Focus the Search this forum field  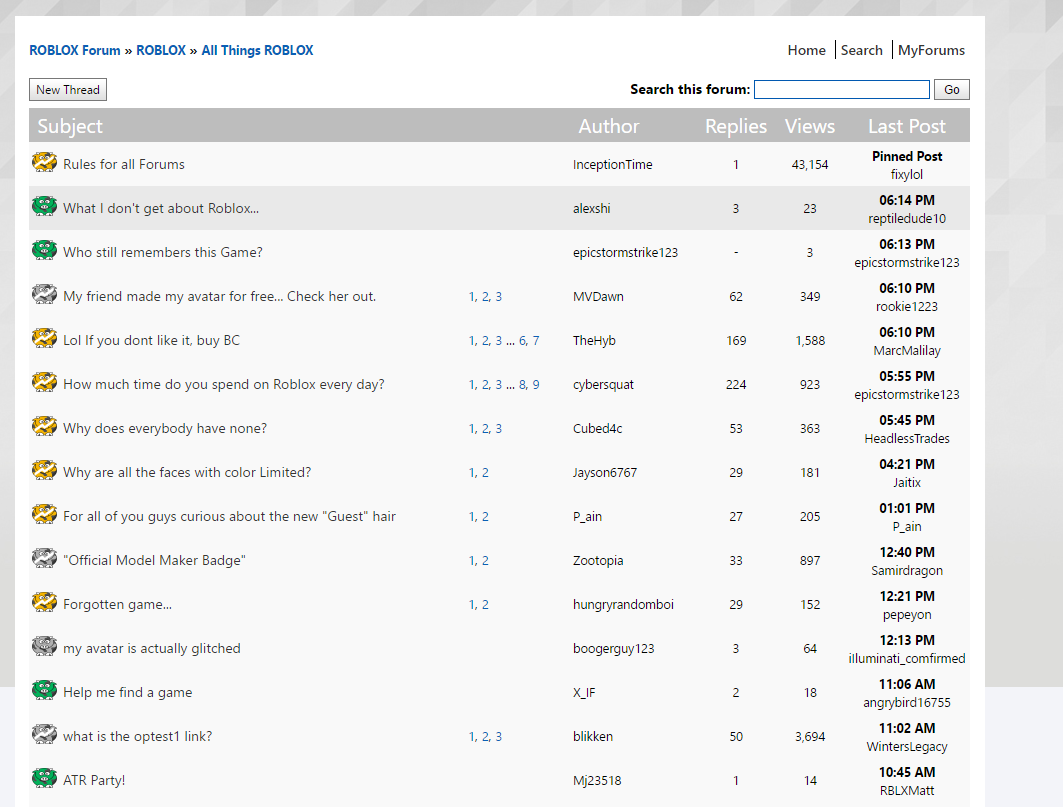coord(841,90)
